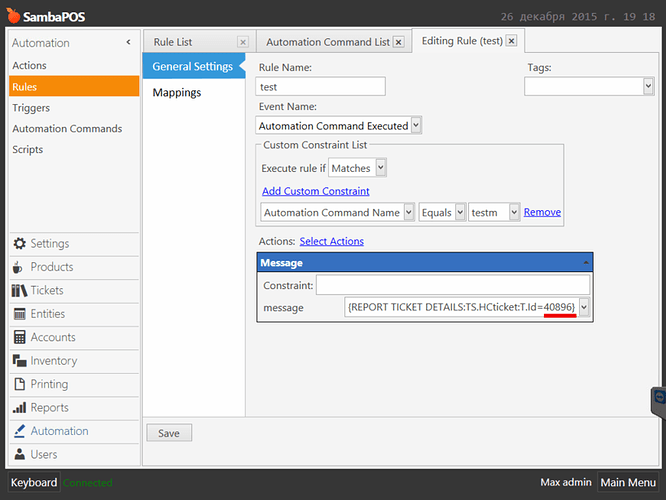Open Accounts via the calculator icon
Viewport: 666px width, 500px height.
pyautogui.click(x=20, y=337)
